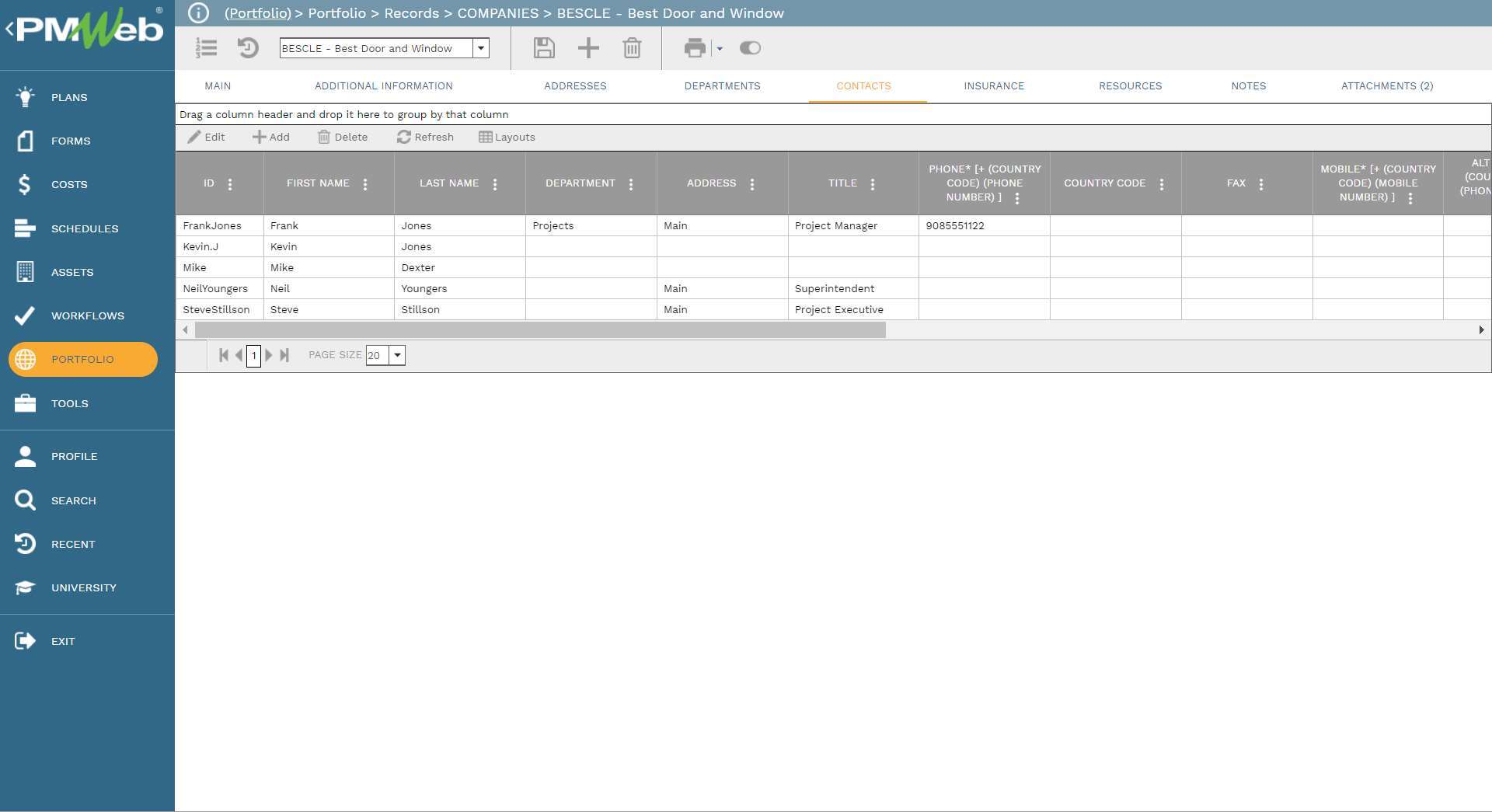Open the info icon beside the breadcrumb
This screenshot has height=812, width=1492.
tap(199, 13)
